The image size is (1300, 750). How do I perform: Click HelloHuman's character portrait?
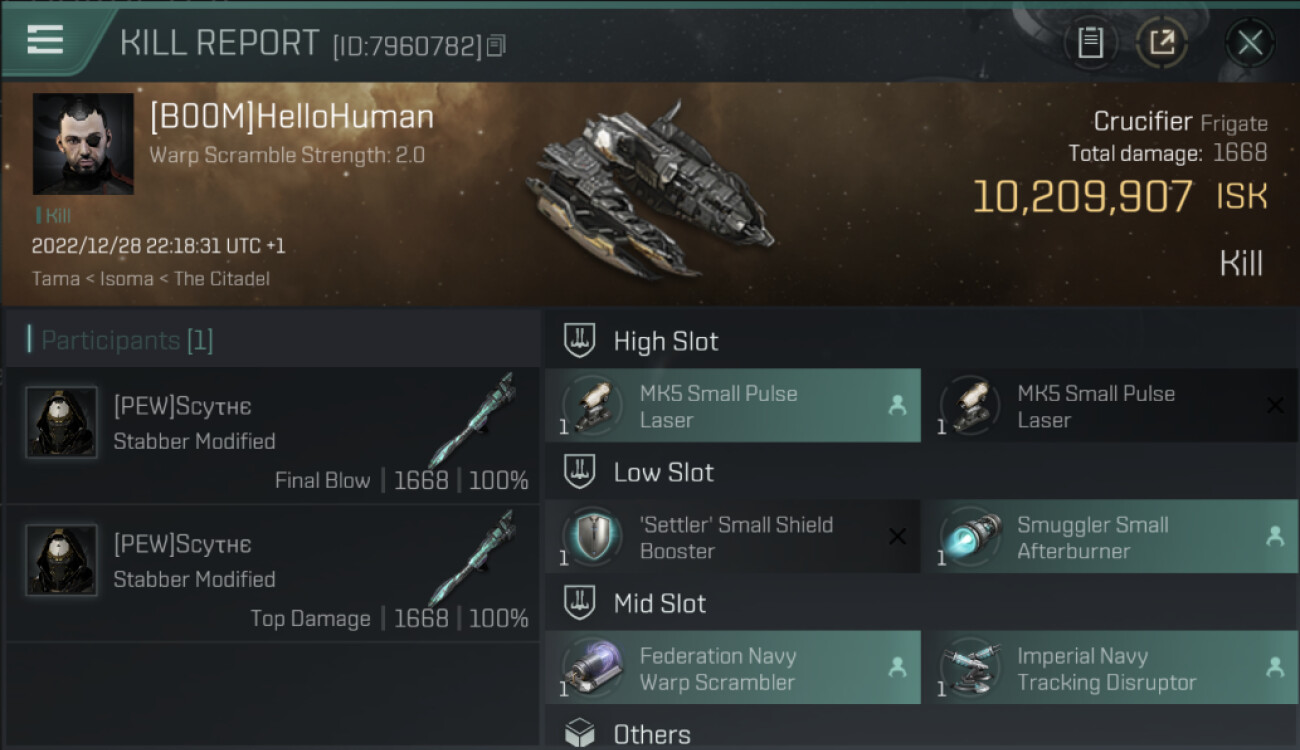tap(83, 144)
